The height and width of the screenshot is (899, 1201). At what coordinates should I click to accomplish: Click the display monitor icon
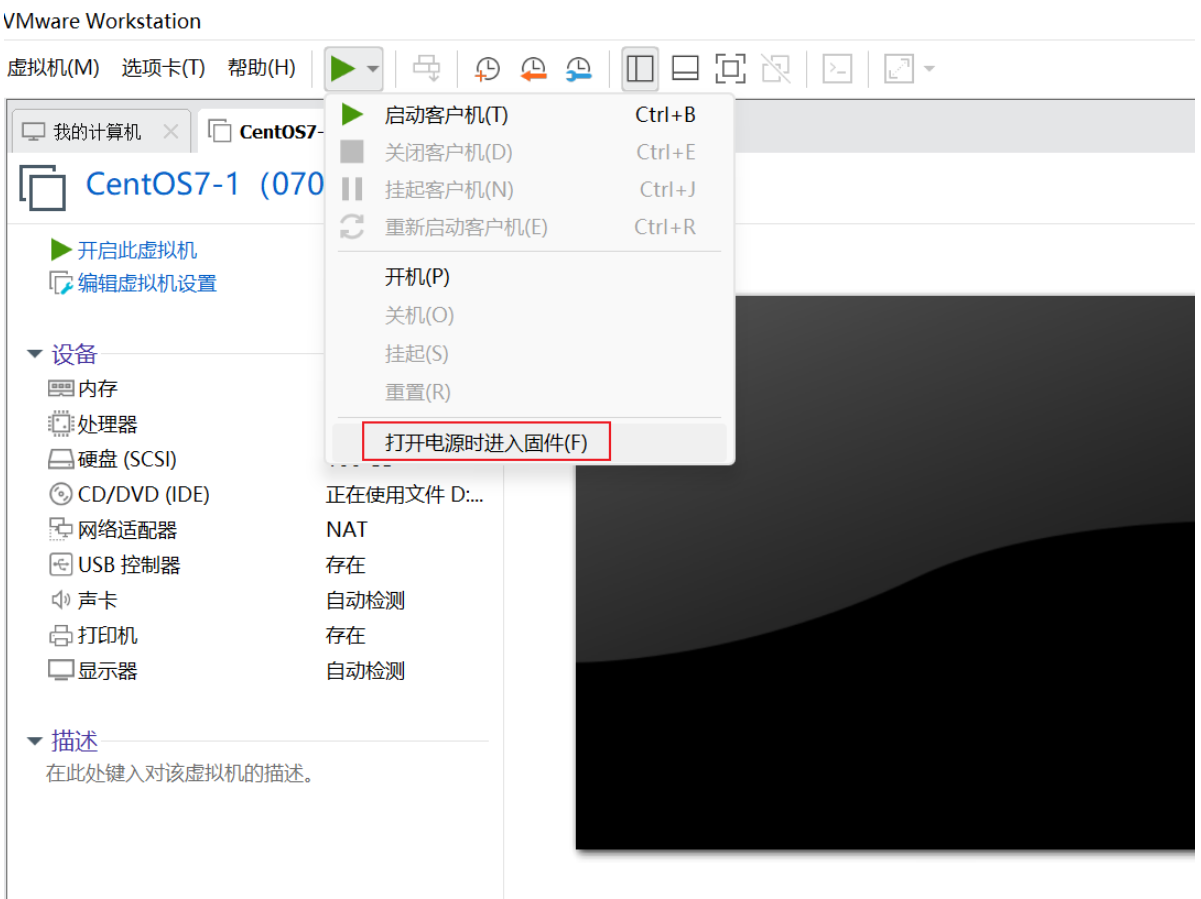pos(61,671)
